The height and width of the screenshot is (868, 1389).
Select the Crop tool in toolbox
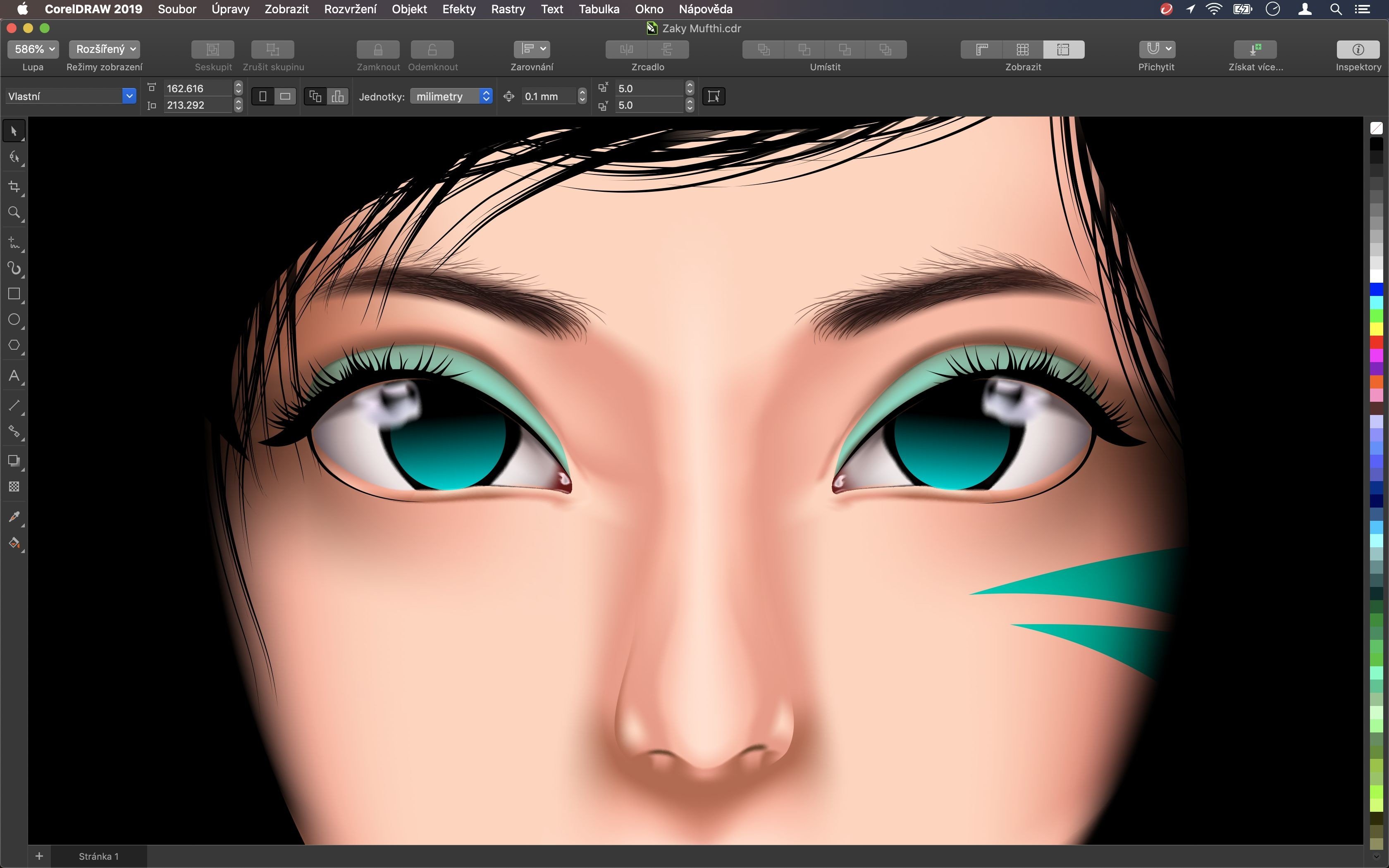tap(14, 186)
